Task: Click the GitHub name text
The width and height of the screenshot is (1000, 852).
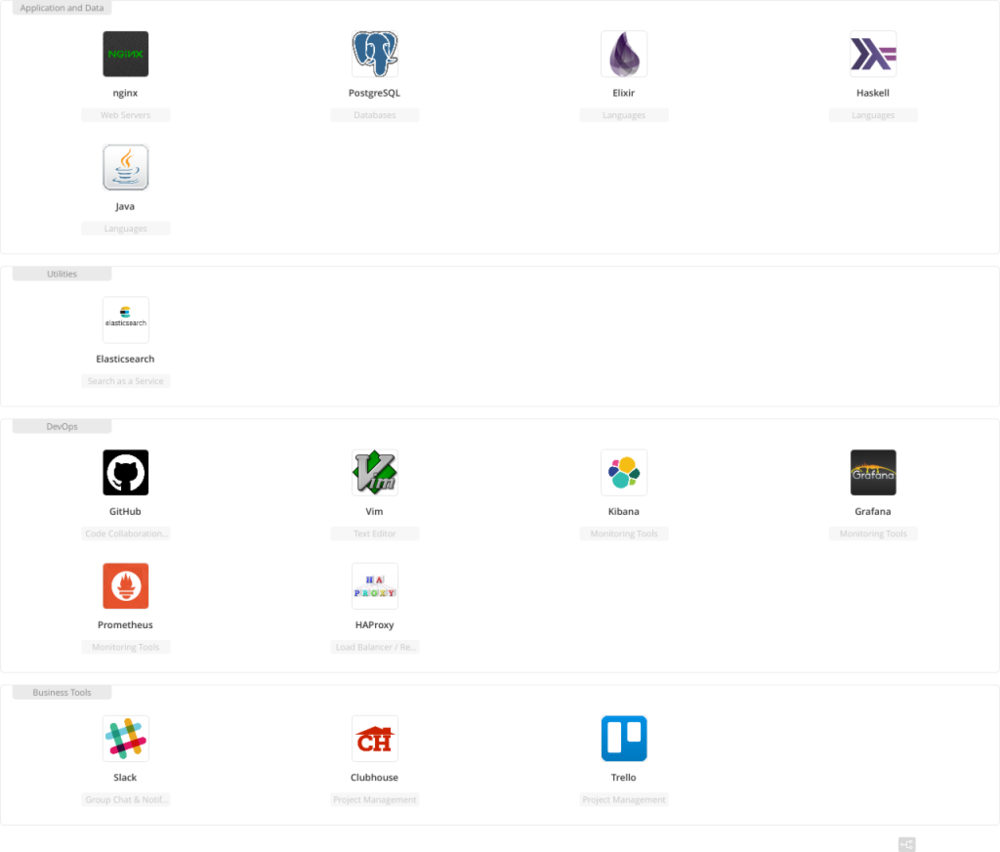Action: [x=126, y=511]
